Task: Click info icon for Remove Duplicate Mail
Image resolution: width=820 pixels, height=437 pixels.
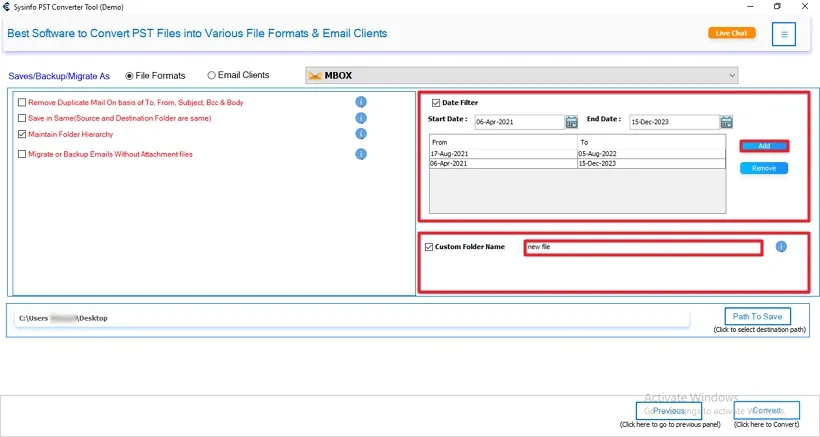Action: (361, 102)
